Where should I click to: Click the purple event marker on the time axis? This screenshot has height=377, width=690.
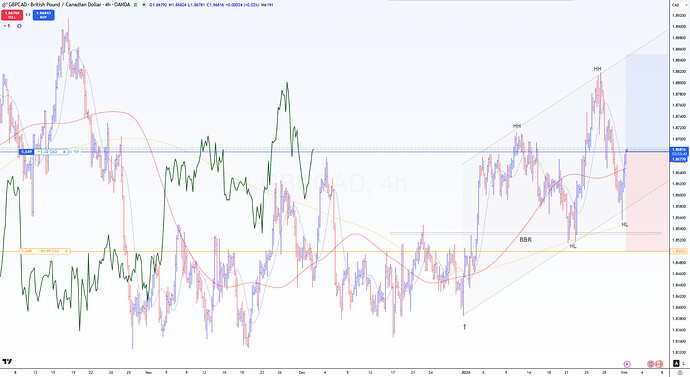point(627,364)
